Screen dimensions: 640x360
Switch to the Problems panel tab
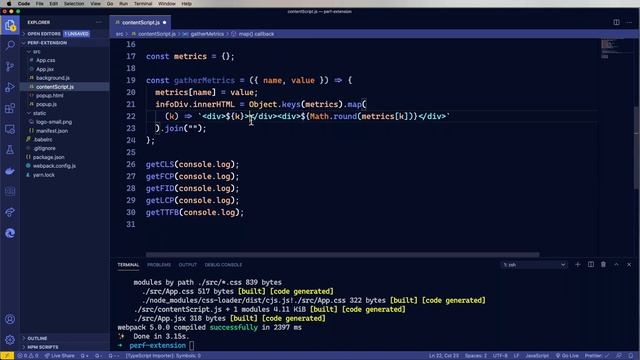pos(159,265)
